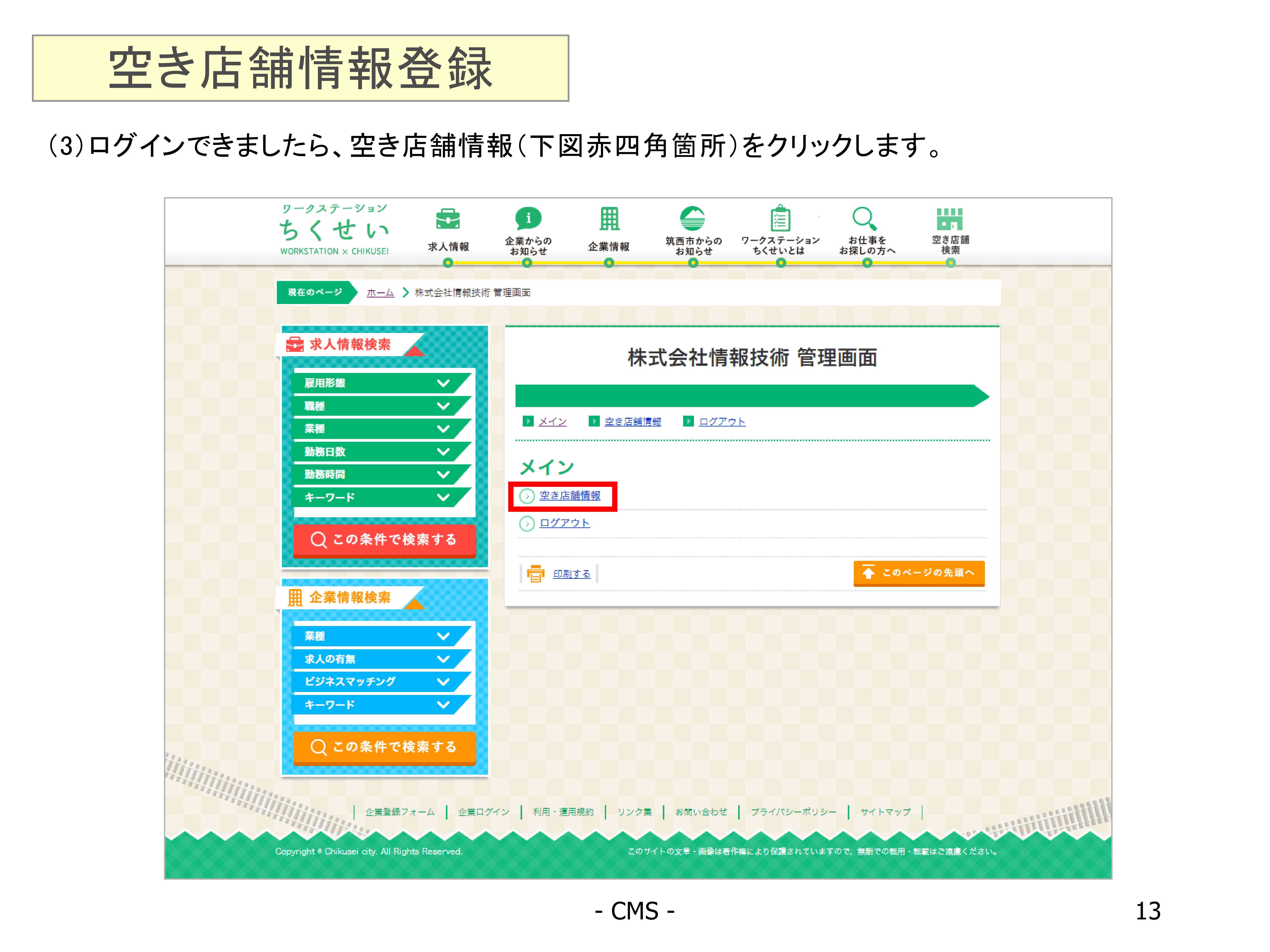Open the 利用・運用規約 footer link

[x=563, y=812]
